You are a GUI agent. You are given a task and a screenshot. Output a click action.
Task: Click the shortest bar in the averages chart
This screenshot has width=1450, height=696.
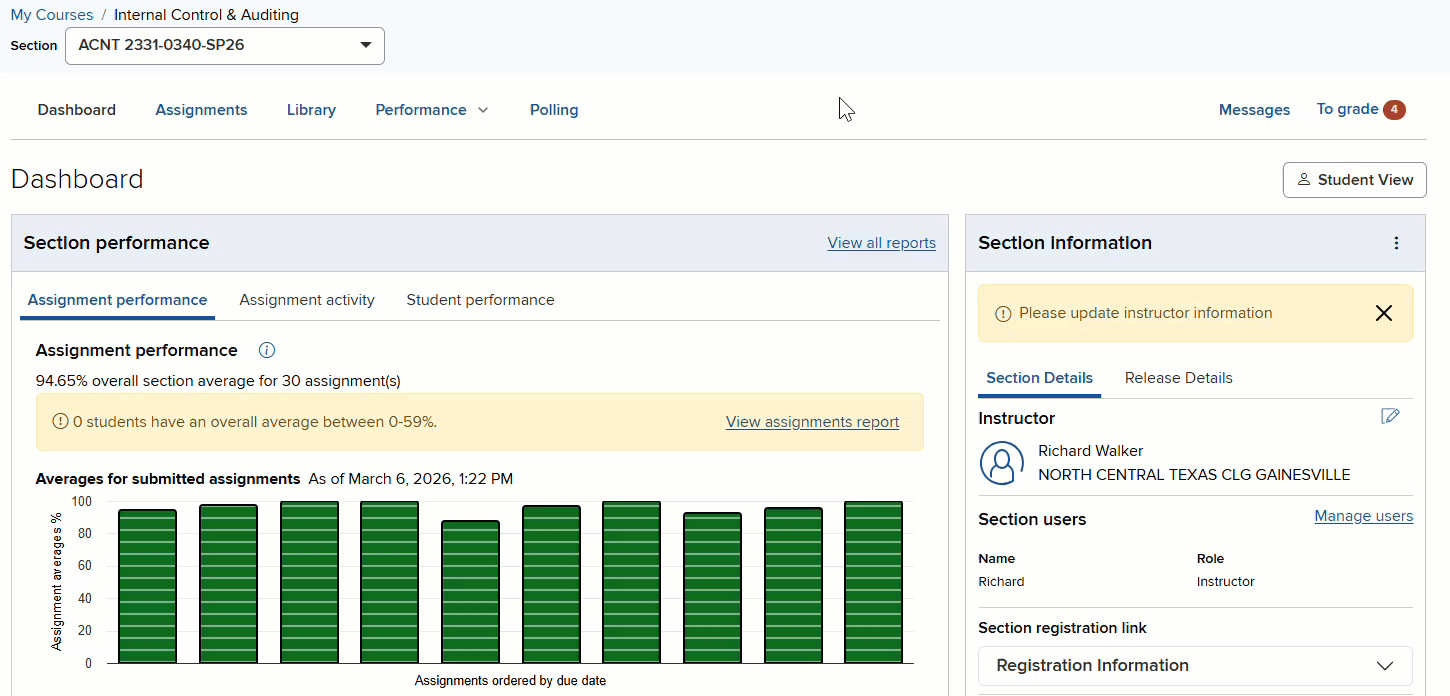(x=470, y=592)
